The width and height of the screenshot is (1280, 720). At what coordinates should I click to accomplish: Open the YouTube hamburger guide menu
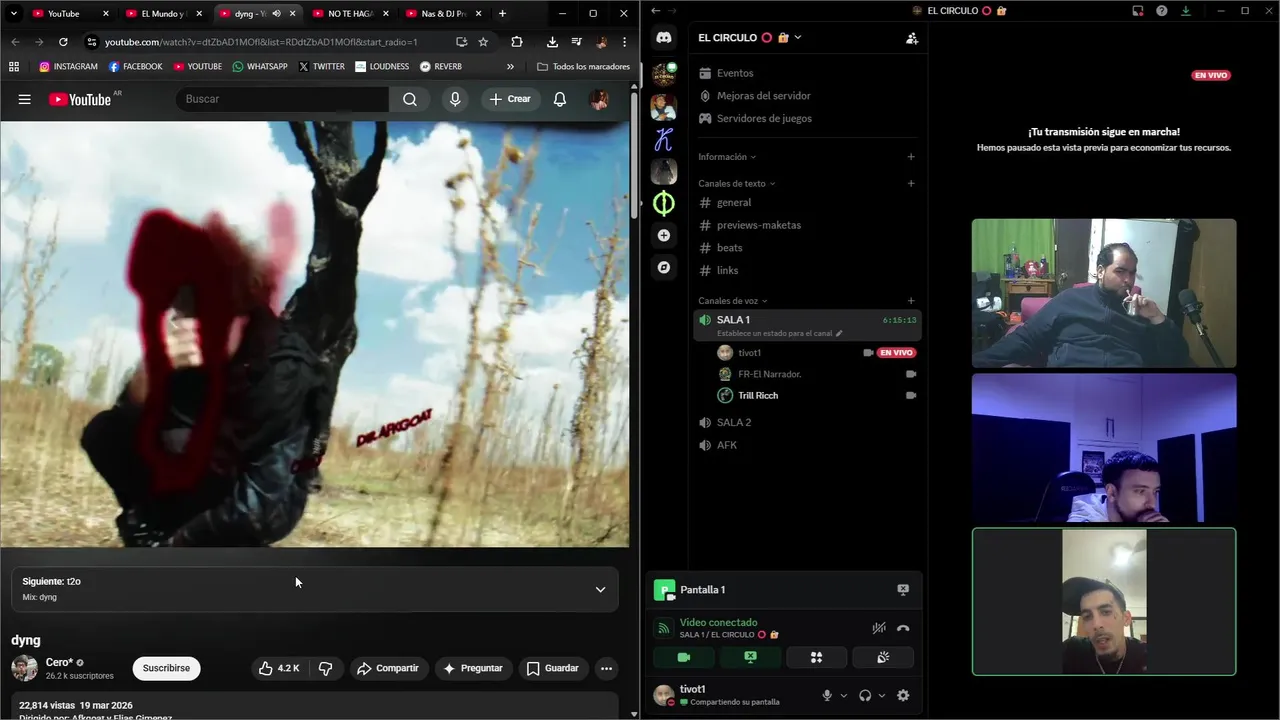(24, 99)
